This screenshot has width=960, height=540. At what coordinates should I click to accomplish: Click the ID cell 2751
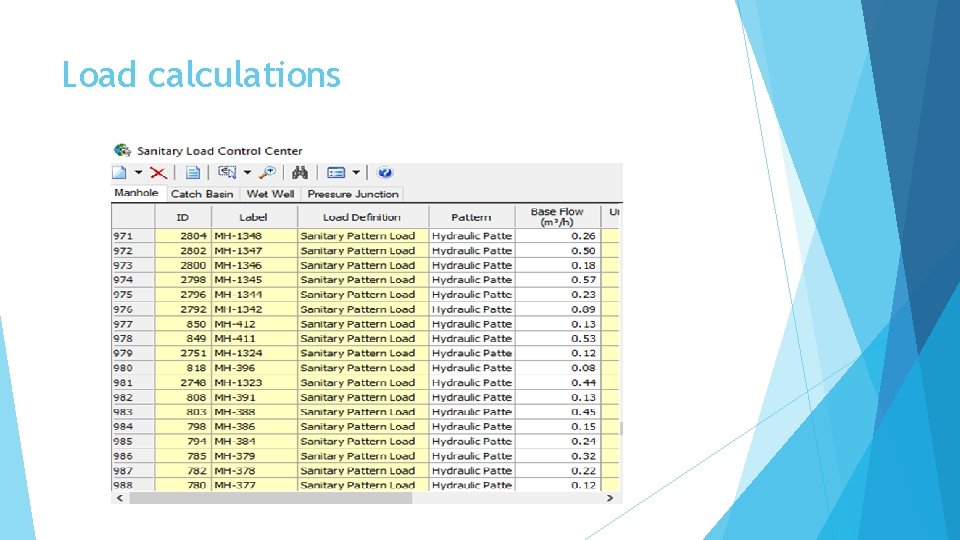click(x=183, y=353)
